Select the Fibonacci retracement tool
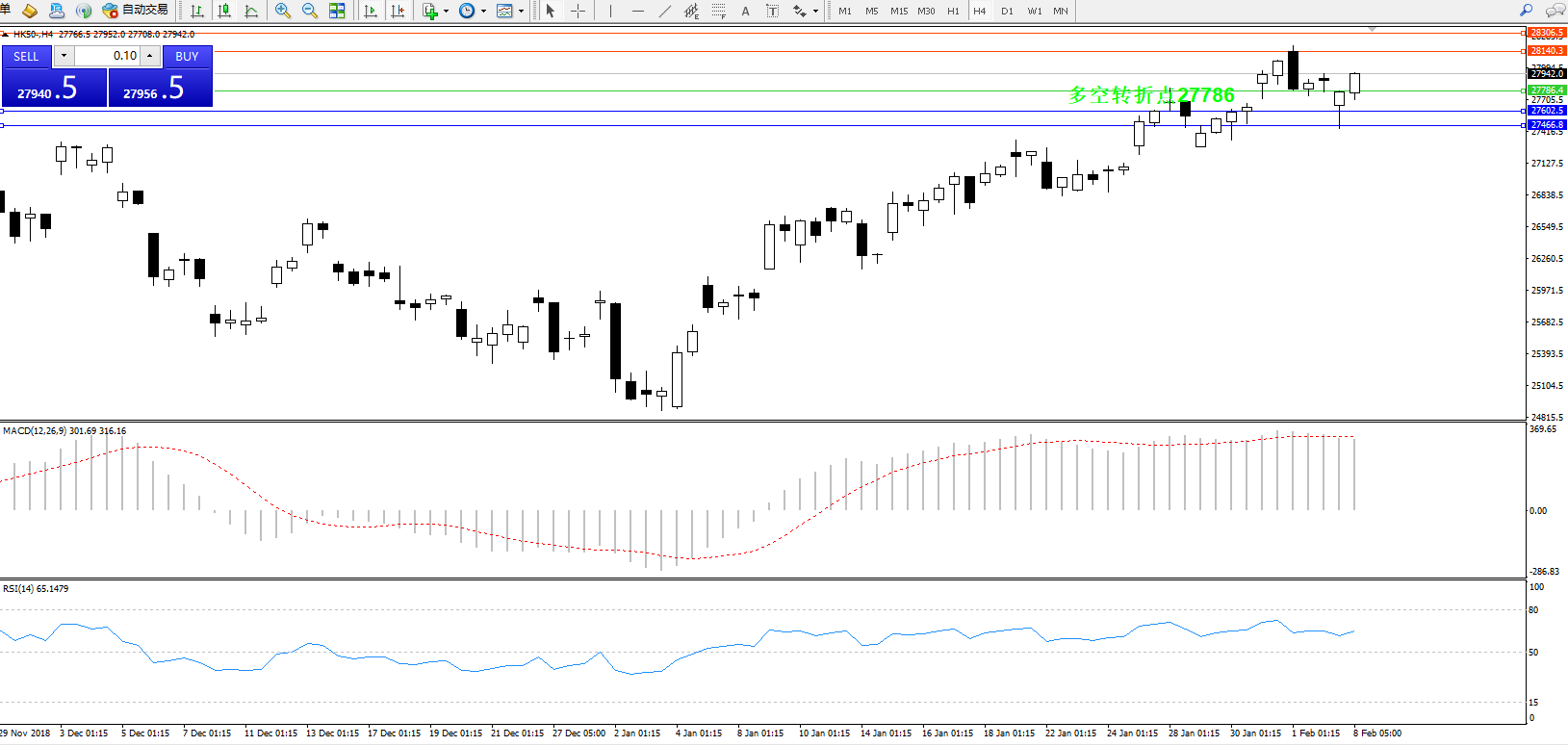 [719, 11]
